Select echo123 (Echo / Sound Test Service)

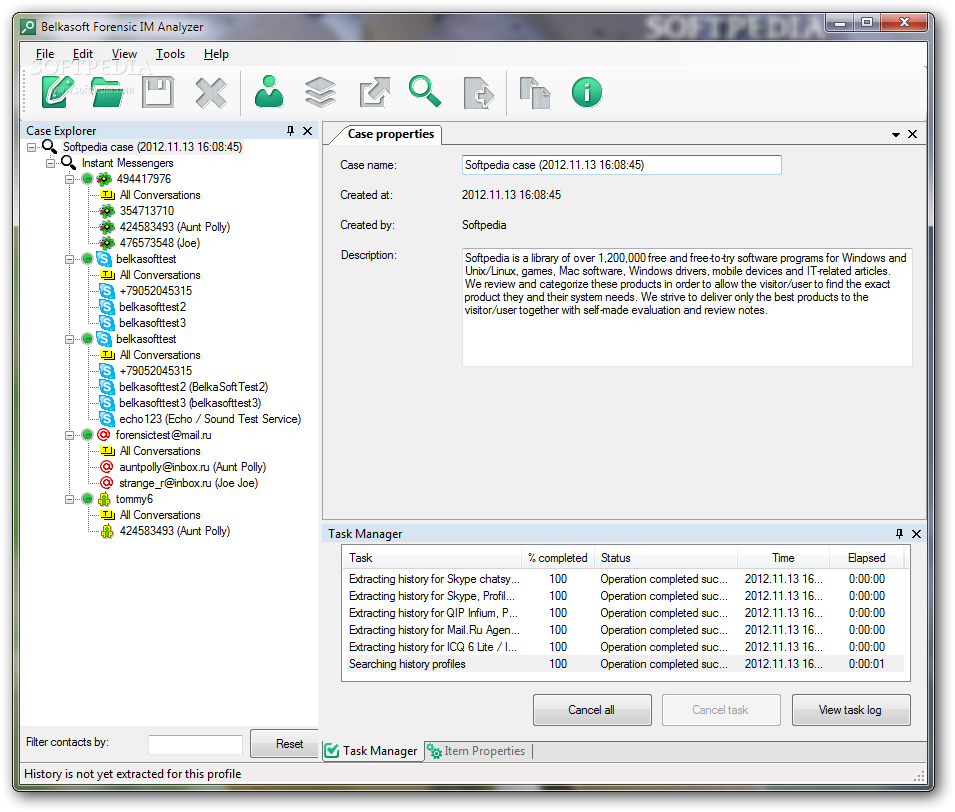210,419
